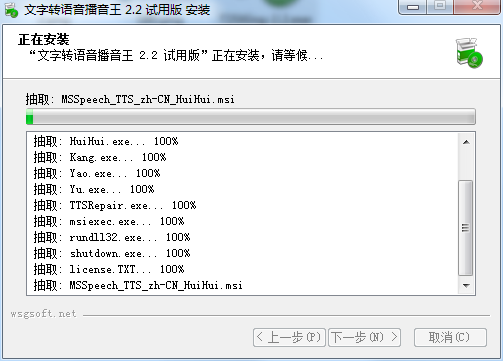
Task: Click the green installation progress bar
Action: click(251, 117)
